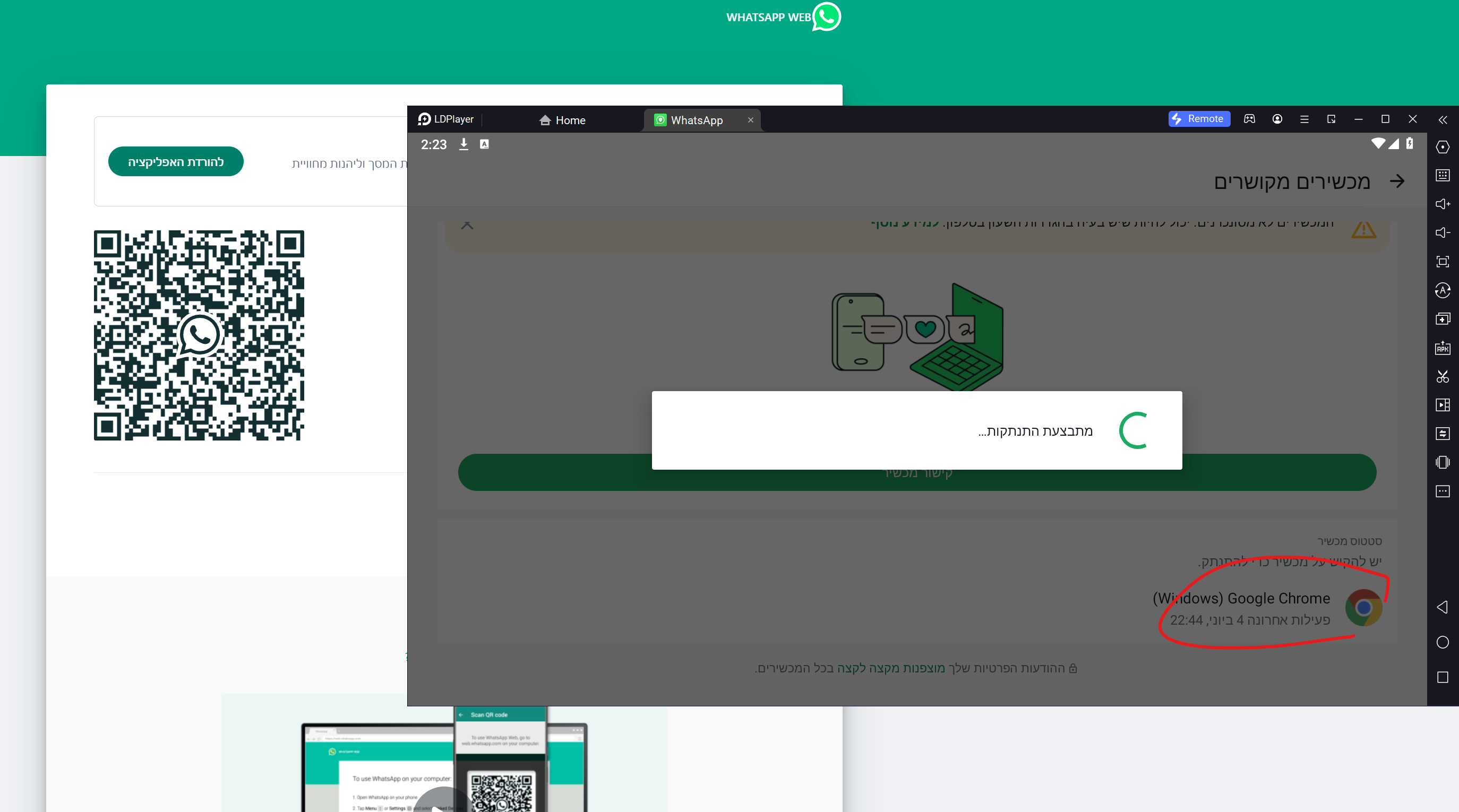Open the Android recent apps square button

[1442, 677]
